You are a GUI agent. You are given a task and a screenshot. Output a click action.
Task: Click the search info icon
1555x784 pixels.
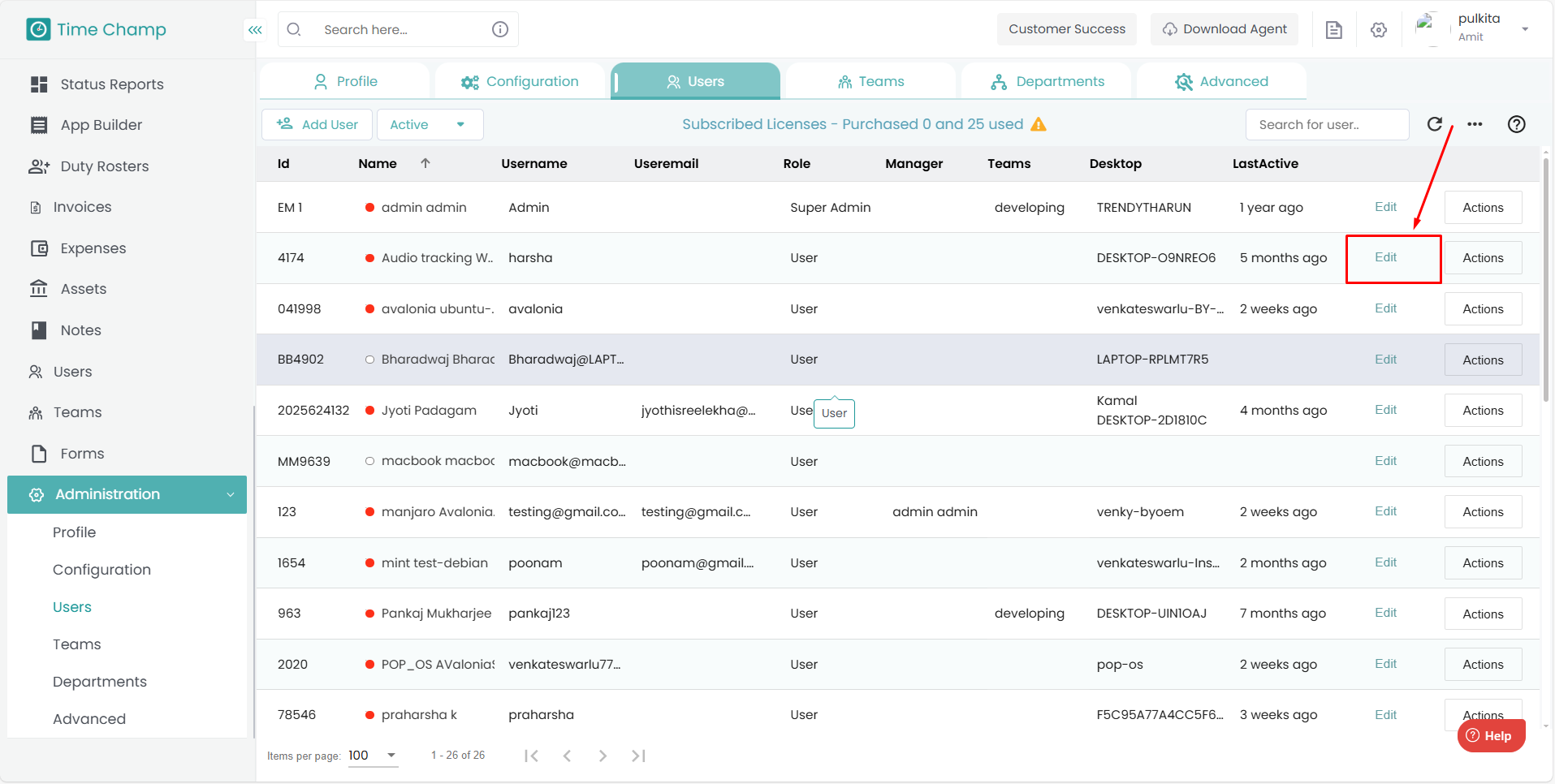500,29
